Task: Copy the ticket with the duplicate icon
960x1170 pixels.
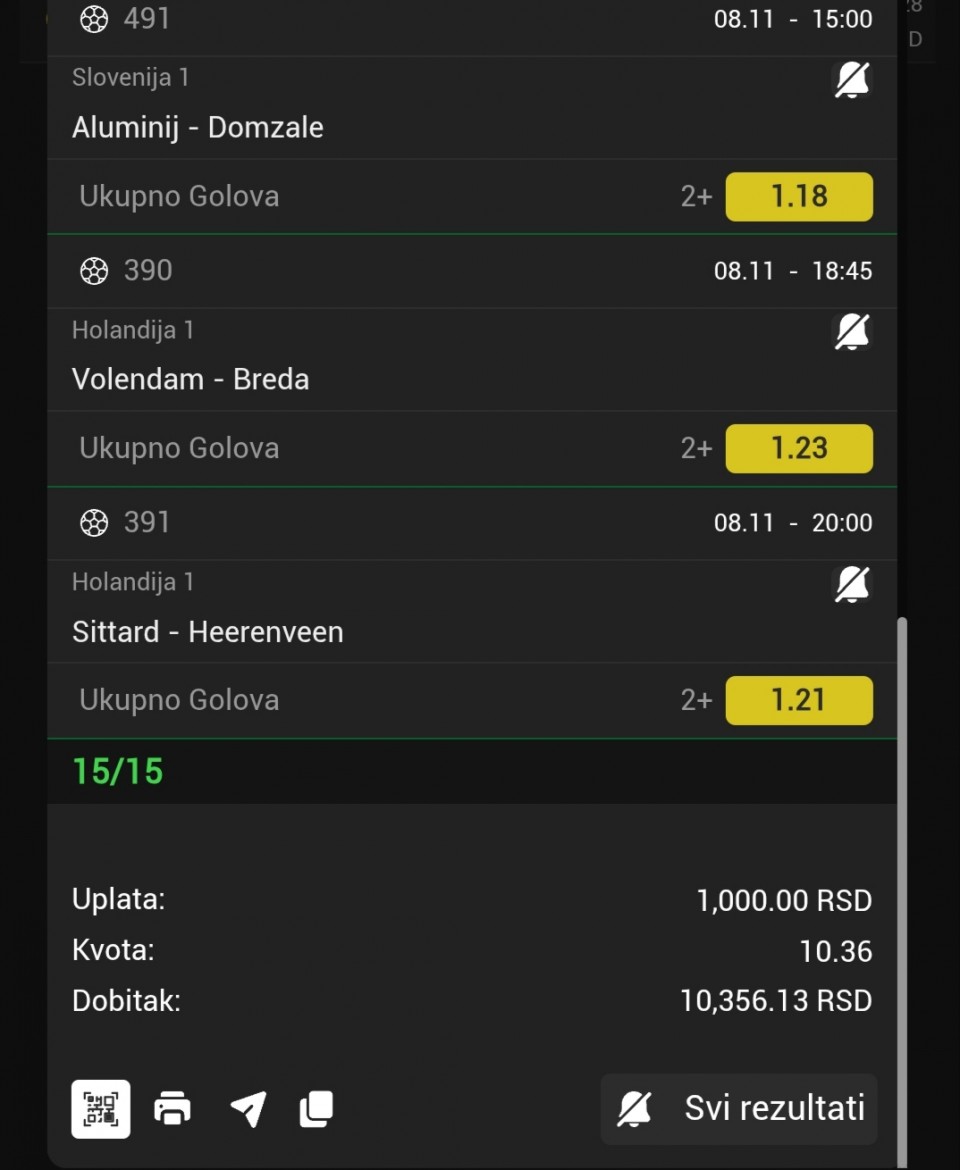Action: (316, 1109)
